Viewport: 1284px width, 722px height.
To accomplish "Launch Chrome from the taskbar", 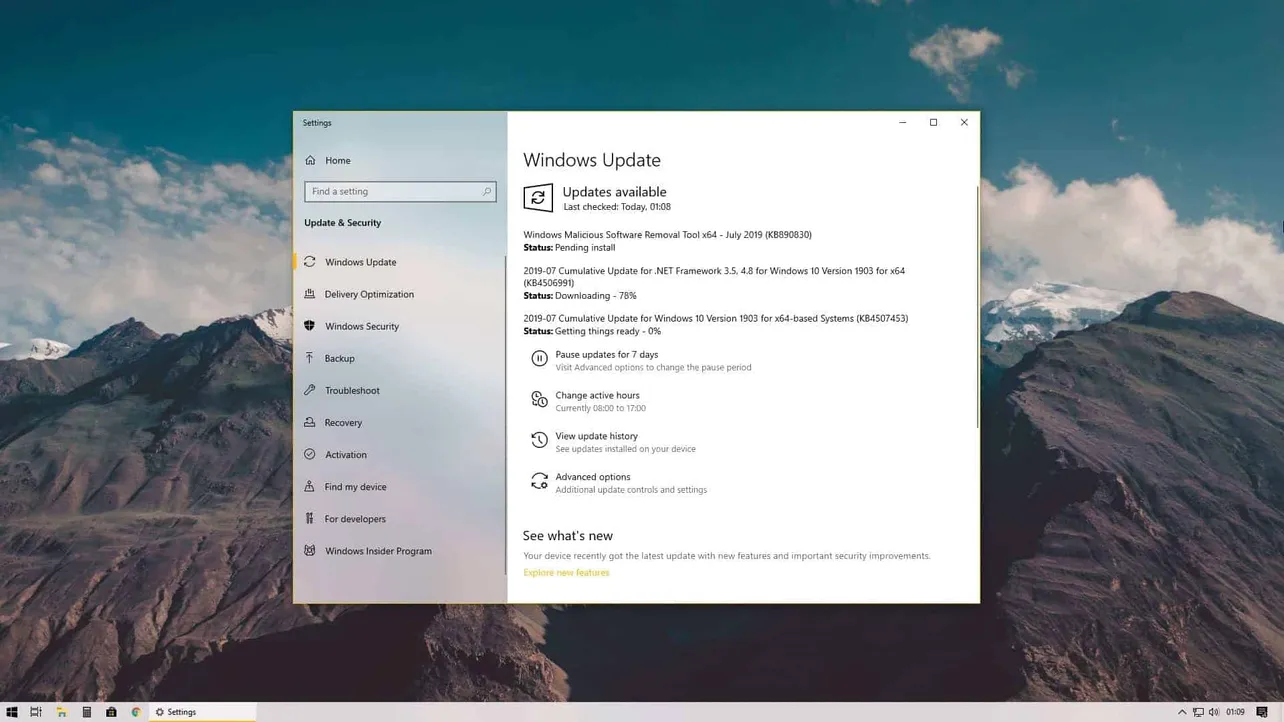I will [x=136, y=711].
